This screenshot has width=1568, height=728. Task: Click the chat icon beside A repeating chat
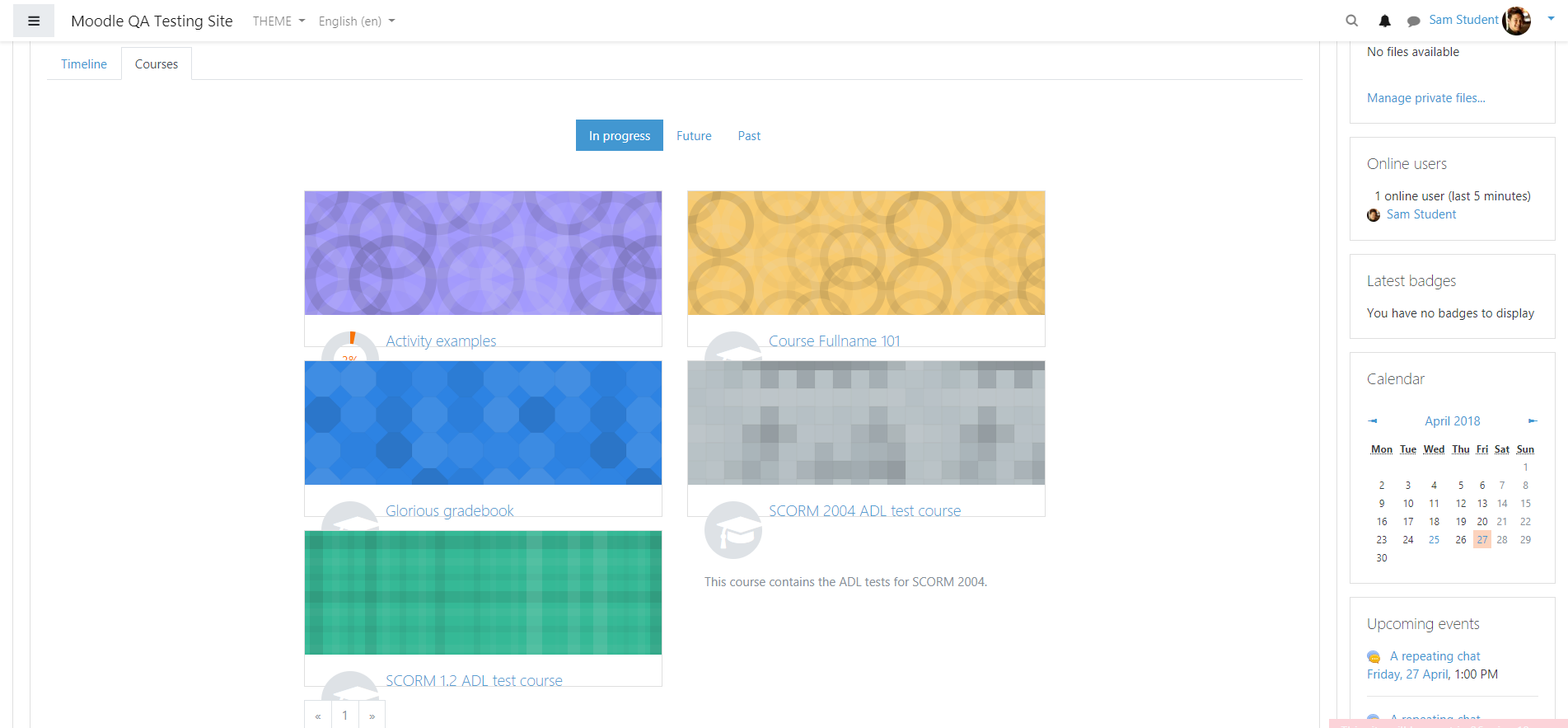point(1374,657)
